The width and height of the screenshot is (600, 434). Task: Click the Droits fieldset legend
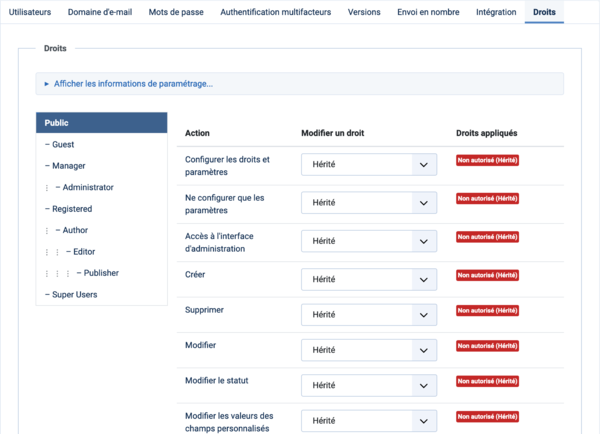tap(55, 48)
